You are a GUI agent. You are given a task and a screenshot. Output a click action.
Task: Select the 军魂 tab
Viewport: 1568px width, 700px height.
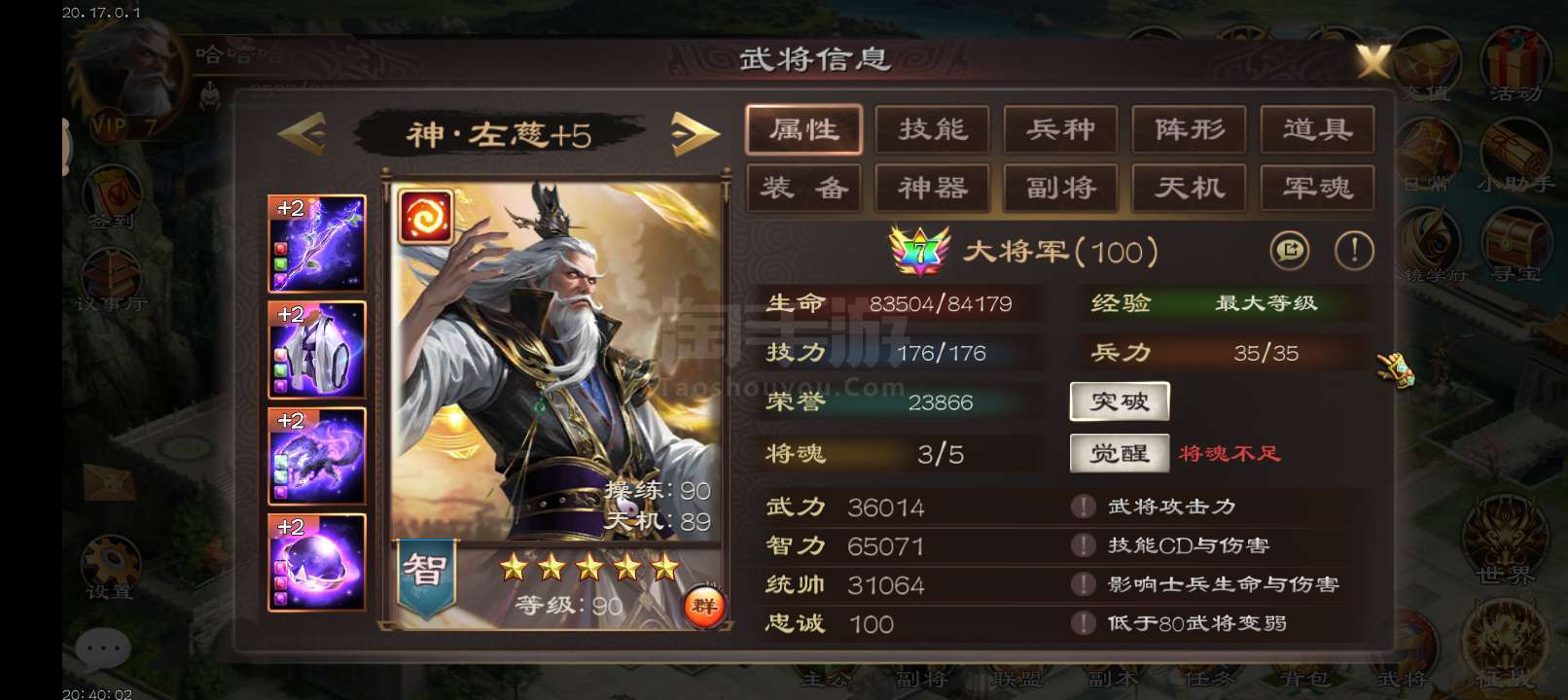coord(1317,188)
